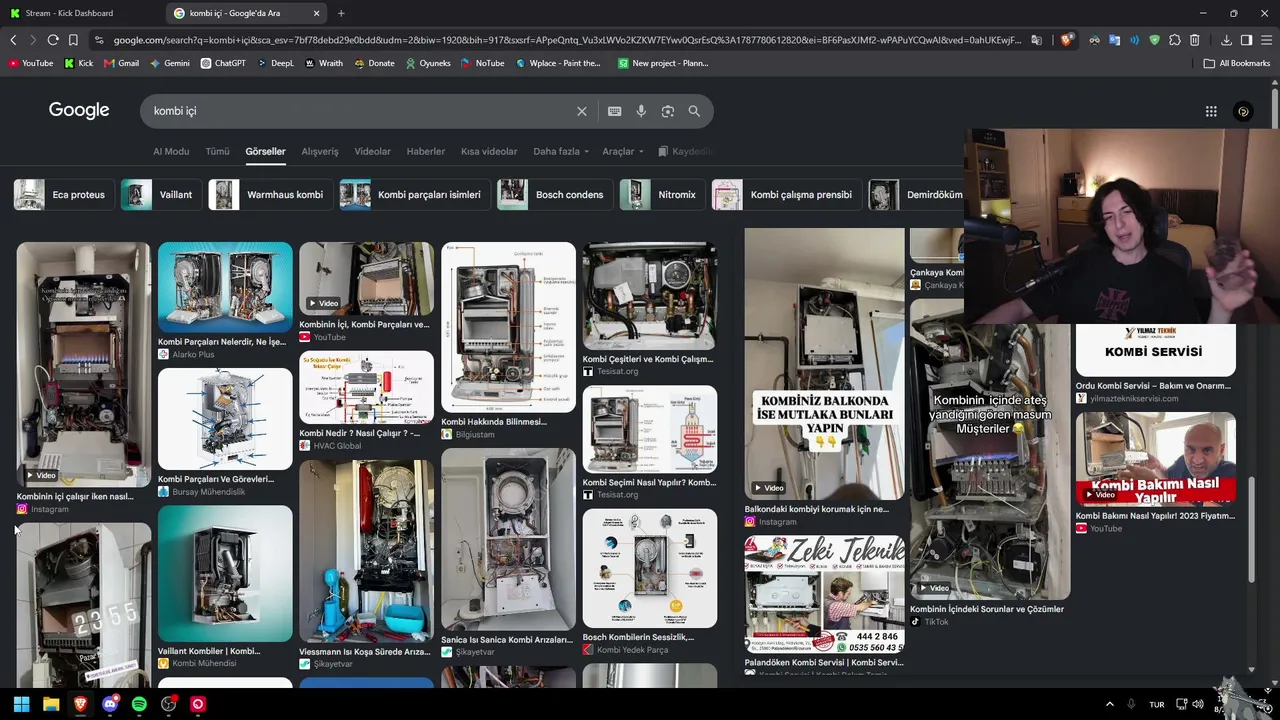Viewport: 1280px width, 720px height.
Task: Open the Google Translate extension icon
Action: (x=1114, y=40)
